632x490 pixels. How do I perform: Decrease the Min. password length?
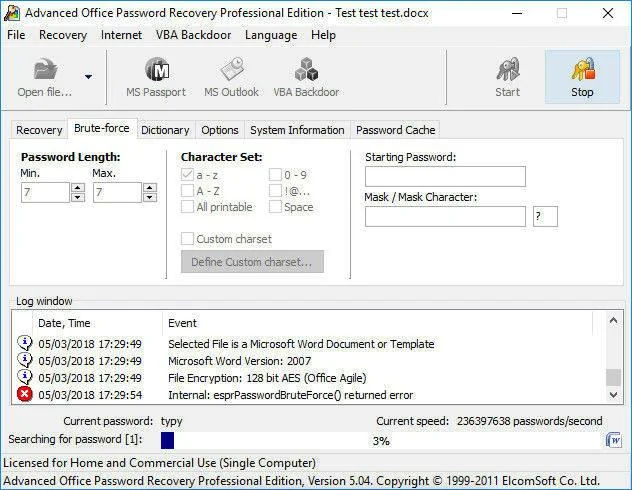(x=78, y=197)
